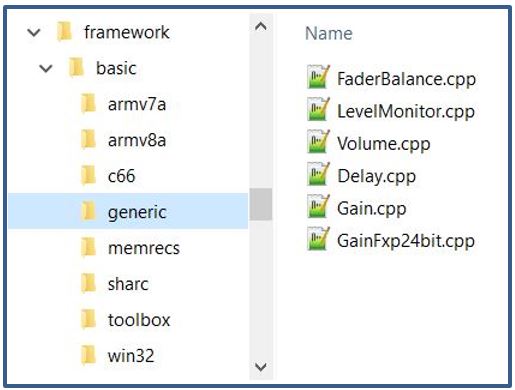
Task: Sort files by the Name column header
Action: click(329, 33)
